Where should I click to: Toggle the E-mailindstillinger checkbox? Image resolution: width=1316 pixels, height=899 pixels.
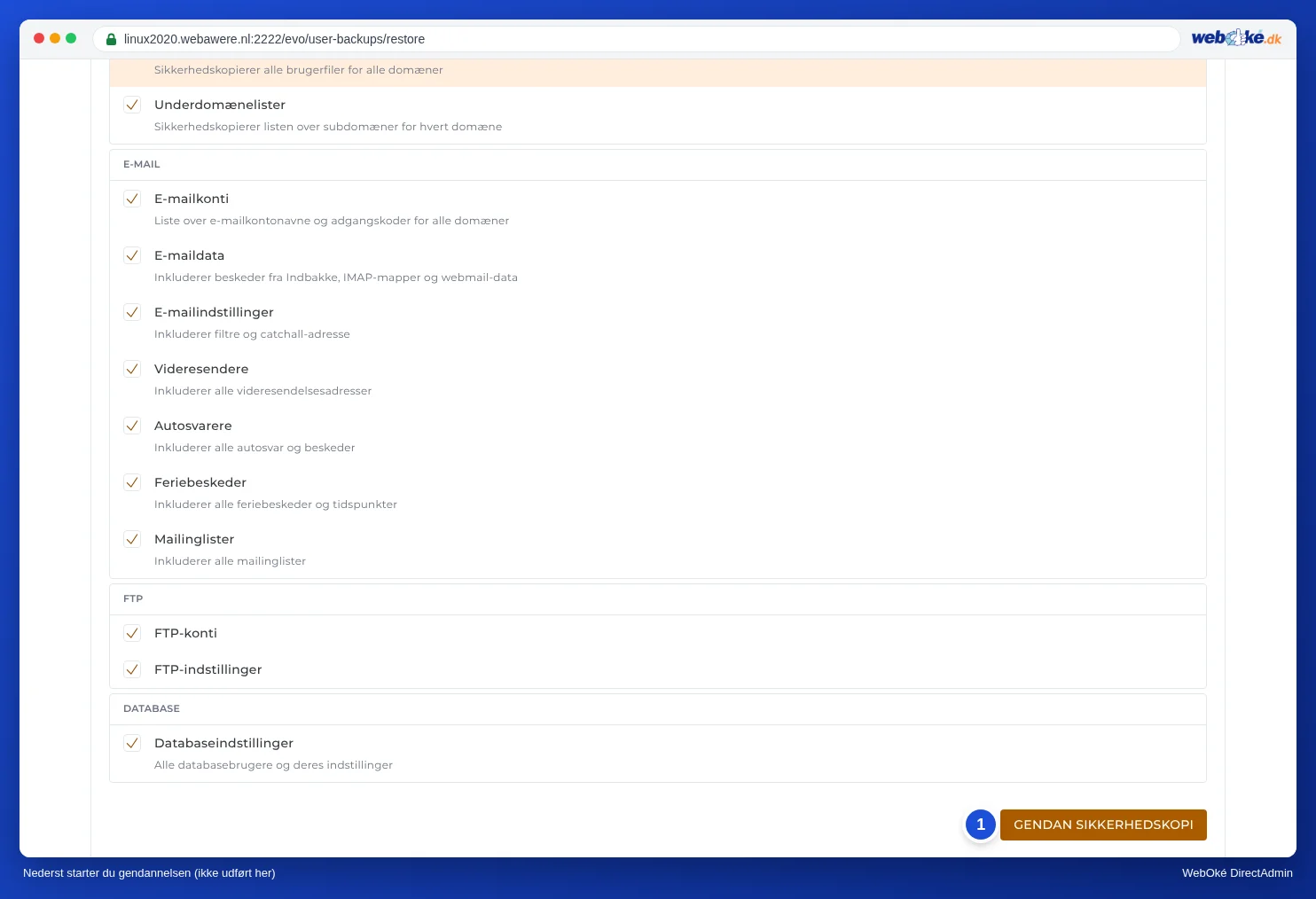(x=132, y=312)
